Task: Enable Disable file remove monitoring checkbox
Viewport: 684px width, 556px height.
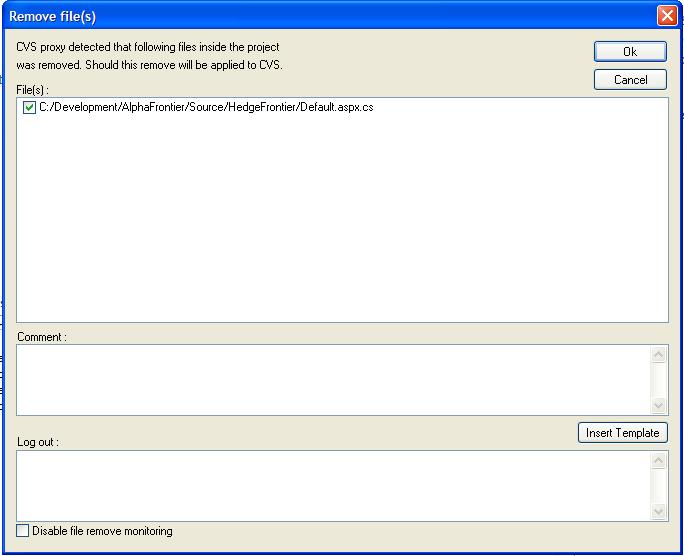Action: click(23, 531)
